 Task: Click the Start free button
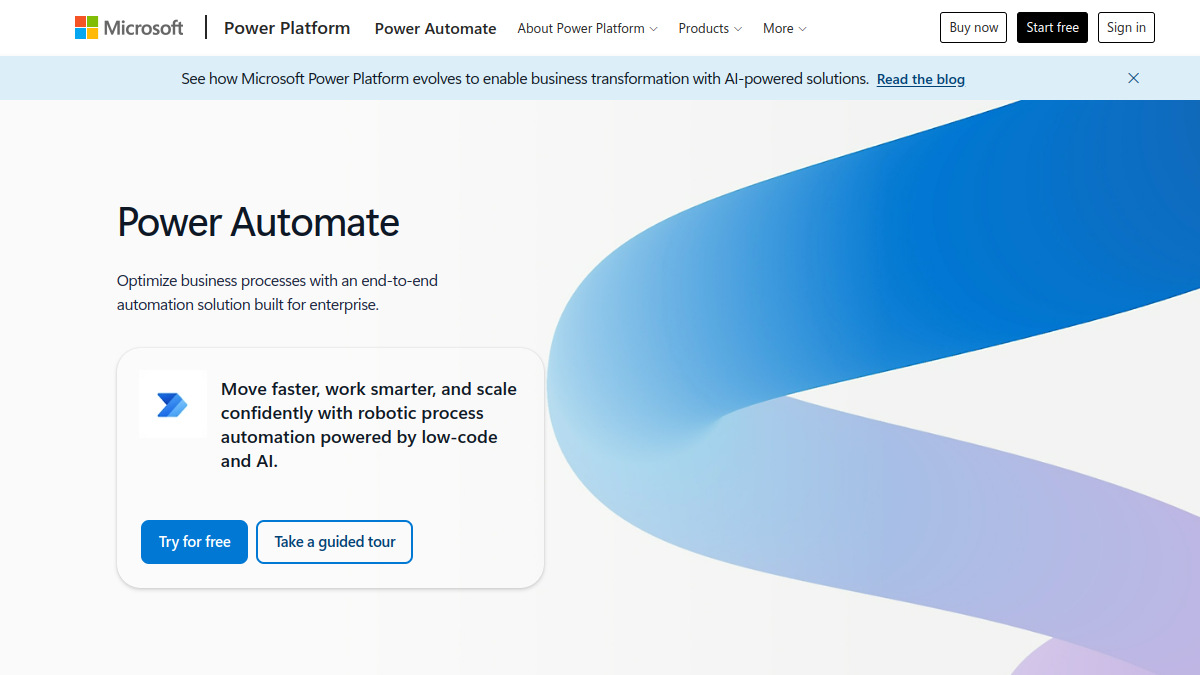pos(1052,28)
